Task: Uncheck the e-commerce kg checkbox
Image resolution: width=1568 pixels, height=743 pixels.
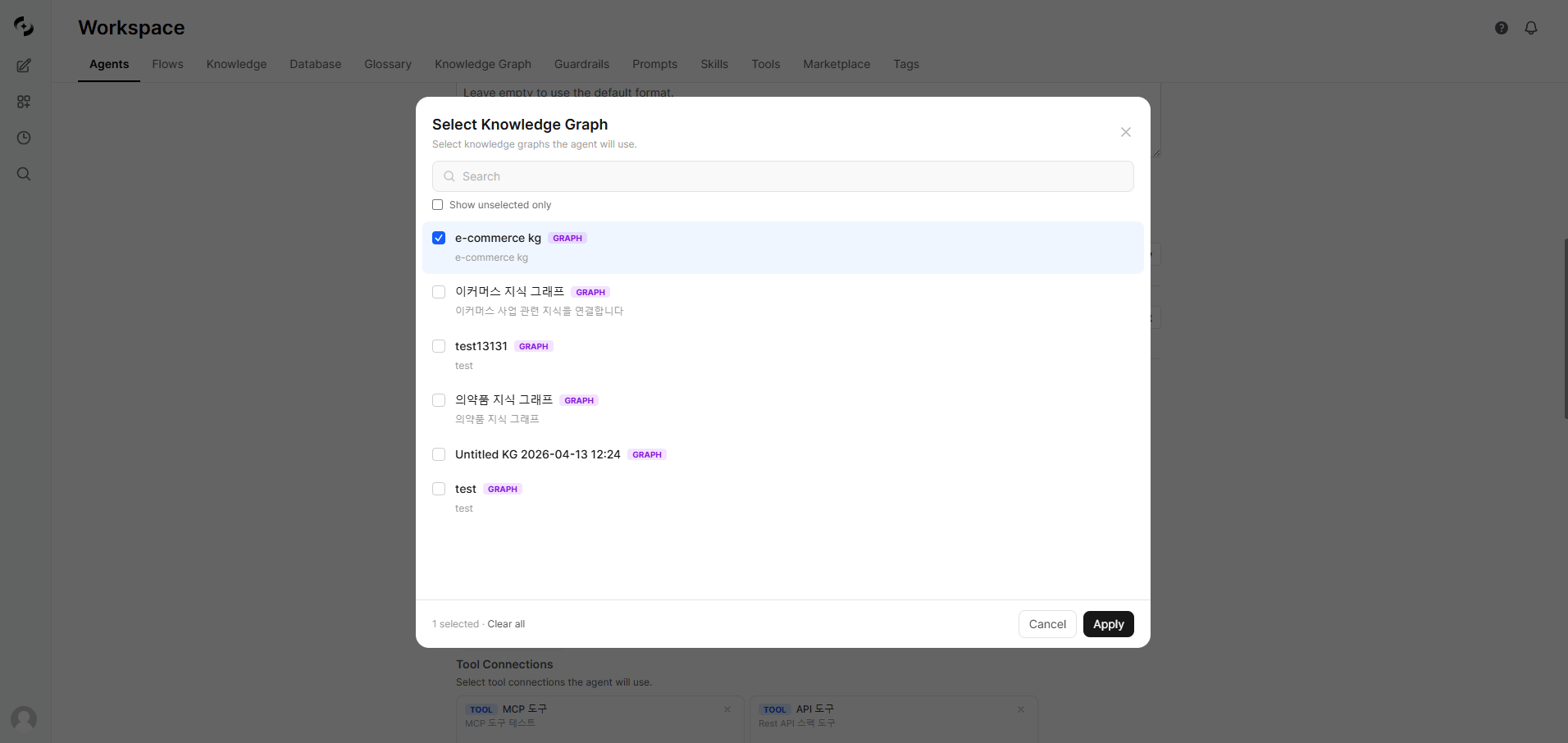Action: [439, 238]
